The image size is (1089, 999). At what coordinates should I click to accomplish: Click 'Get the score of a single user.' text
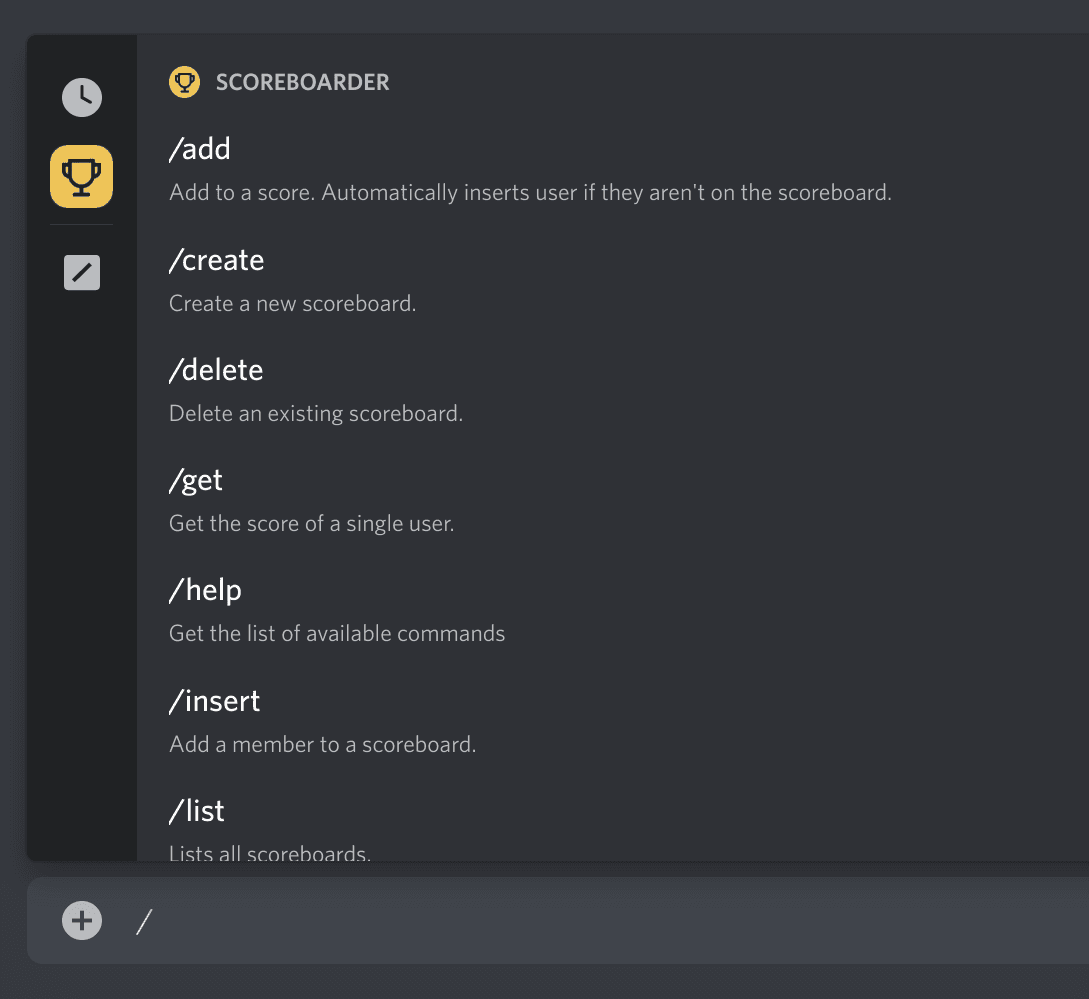(312, 523)
